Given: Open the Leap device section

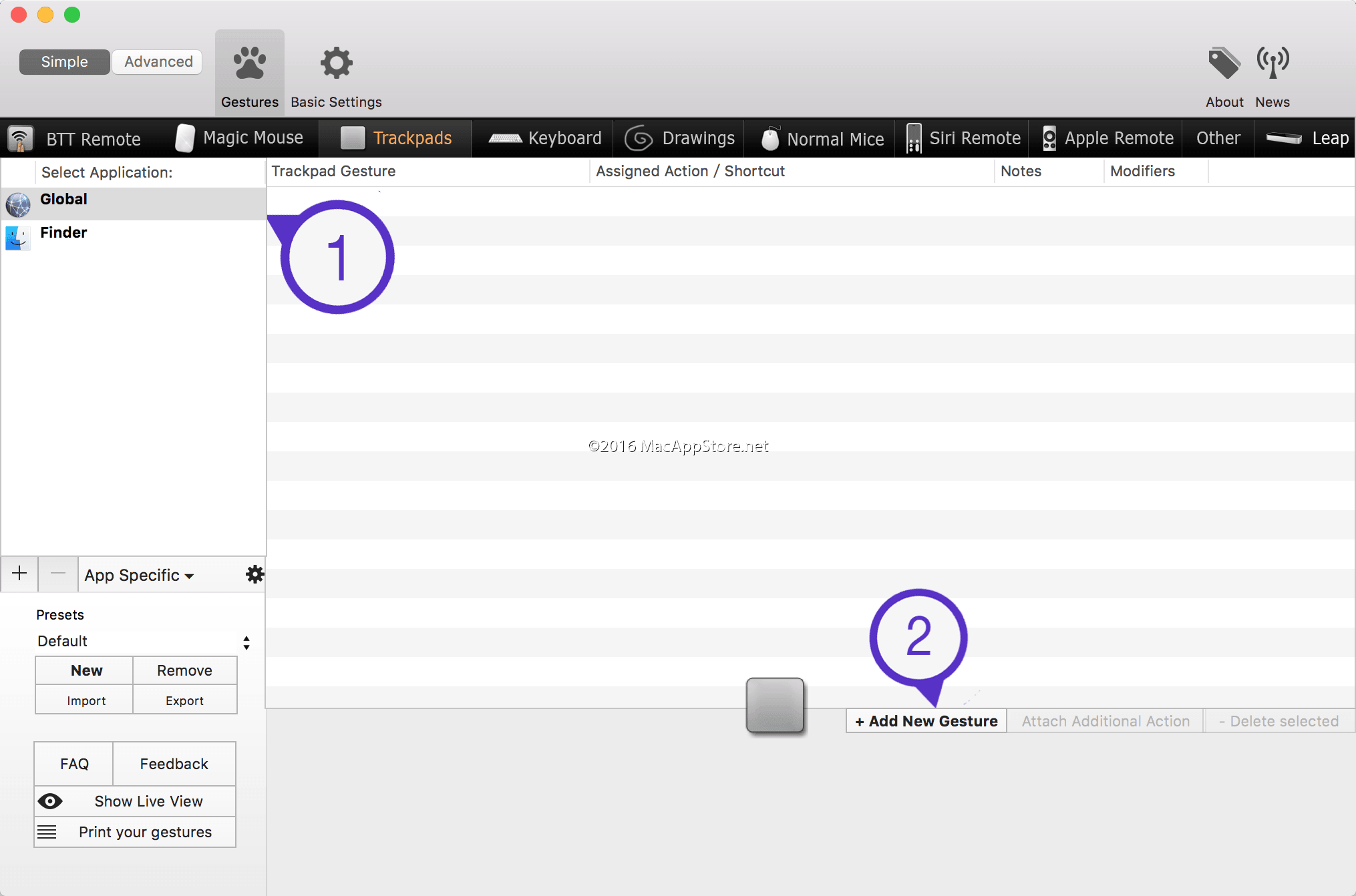Looking at the screenshot, I should (x=1305, y=138).
